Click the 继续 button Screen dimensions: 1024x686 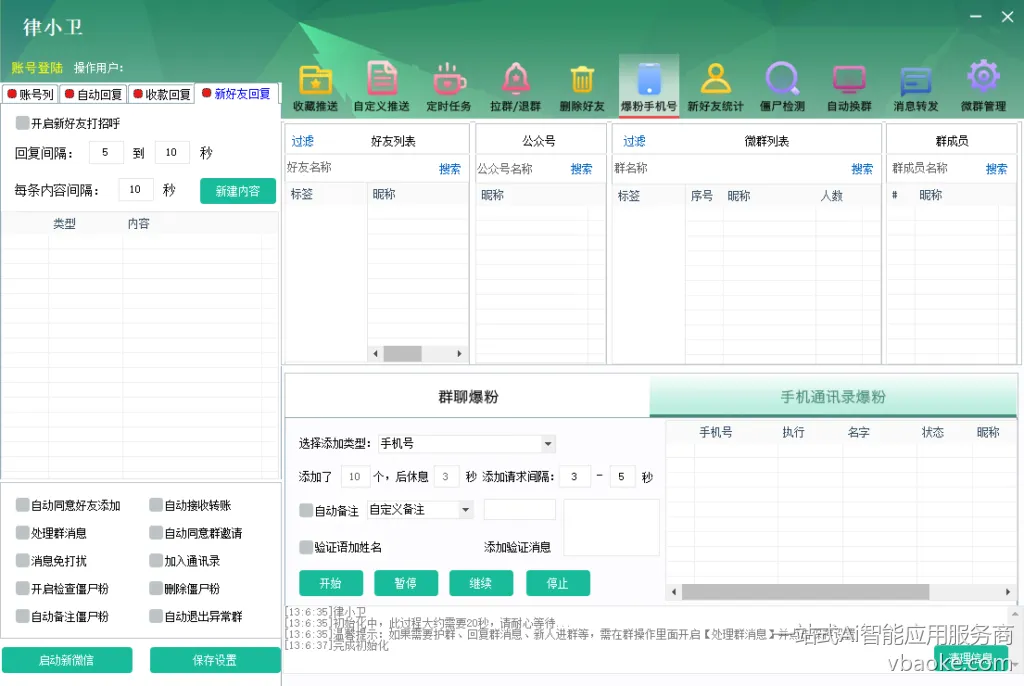[481, 583]
